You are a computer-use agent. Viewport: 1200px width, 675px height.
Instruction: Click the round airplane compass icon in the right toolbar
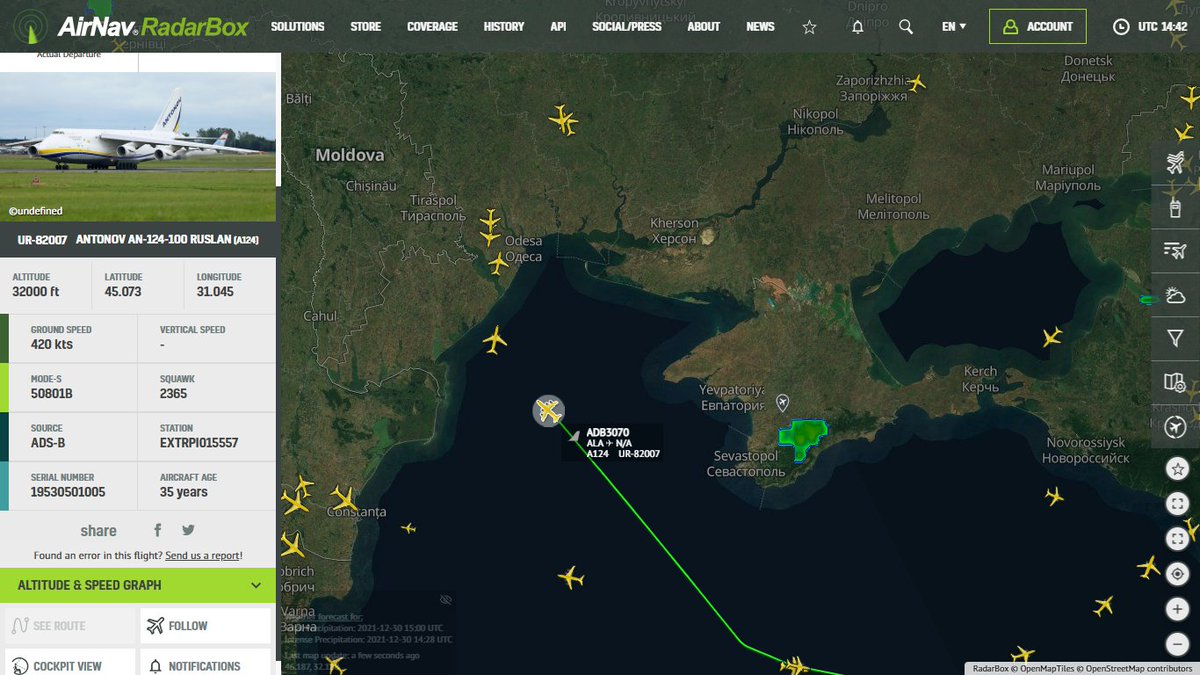click(x=1175, y=427)
